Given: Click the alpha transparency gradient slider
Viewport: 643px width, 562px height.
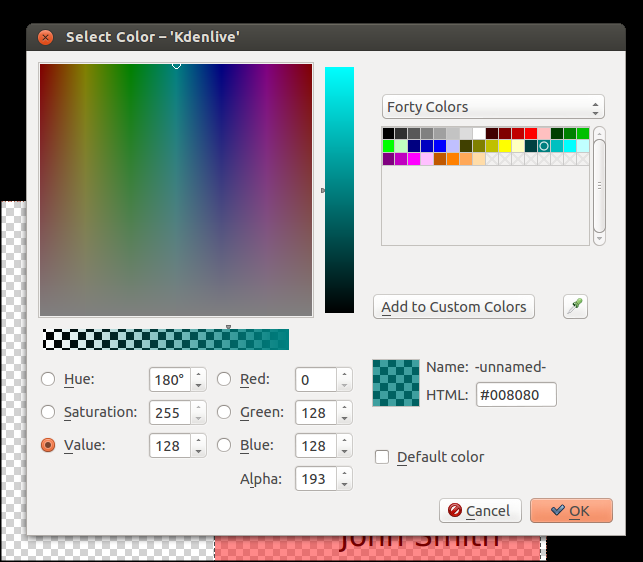Looking at the screenshot, I should point(166,339).
